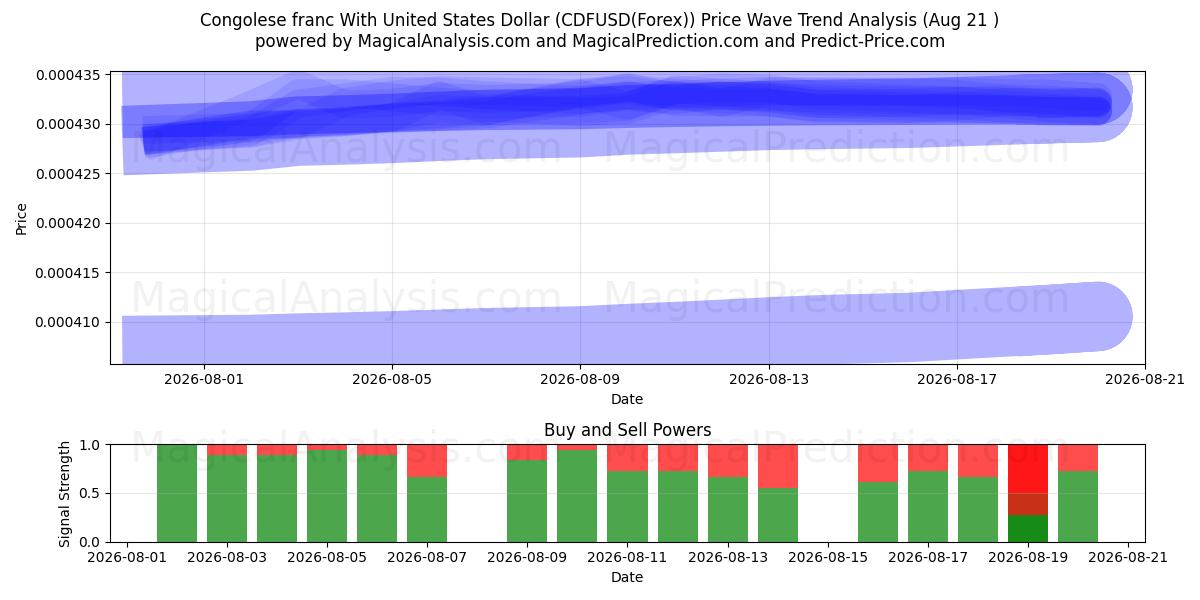Screen dimensions: 1200x600
Task: Select the 0.000425 price axis tick label
Action: 68,174
